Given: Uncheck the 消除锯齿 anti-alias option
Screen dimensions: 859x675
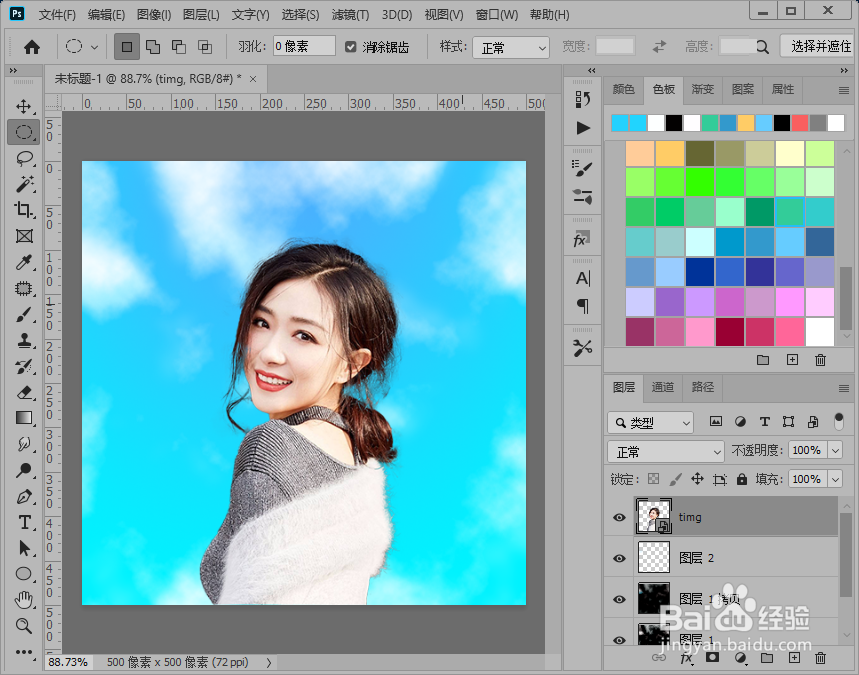Looking at the screenshot, I should click(350, 46).
